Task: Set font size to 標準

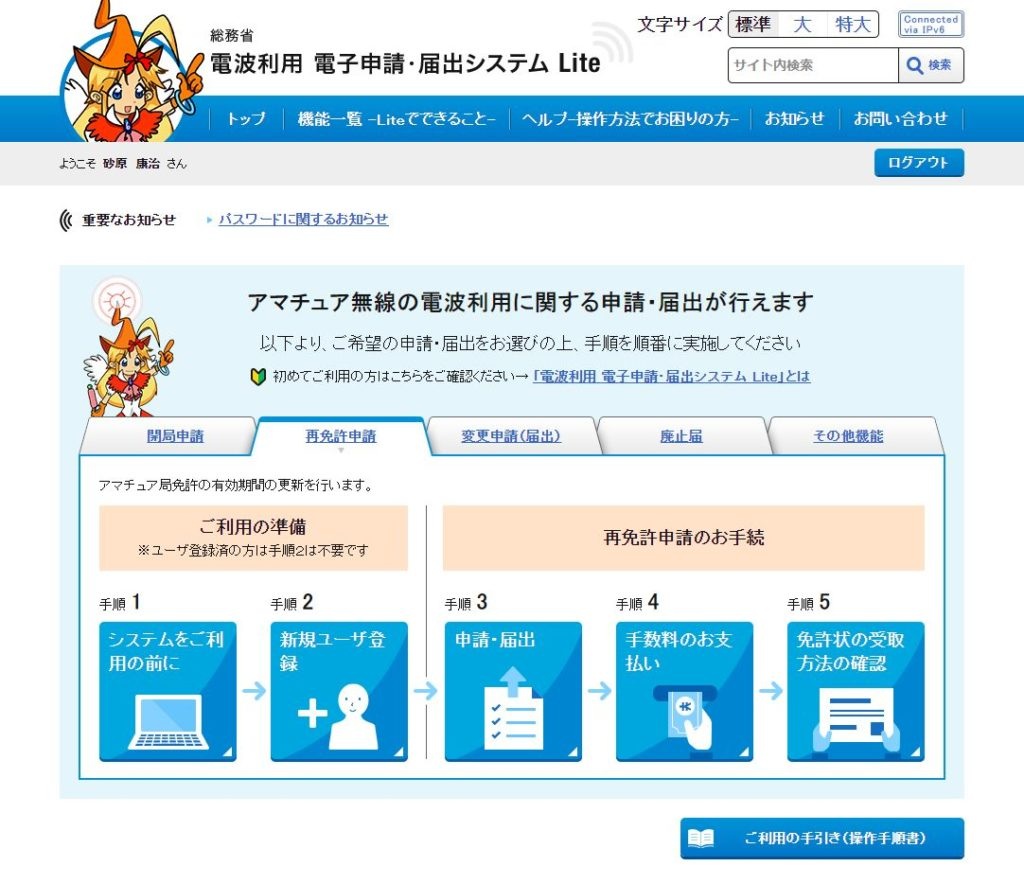Action: point(753,25)
